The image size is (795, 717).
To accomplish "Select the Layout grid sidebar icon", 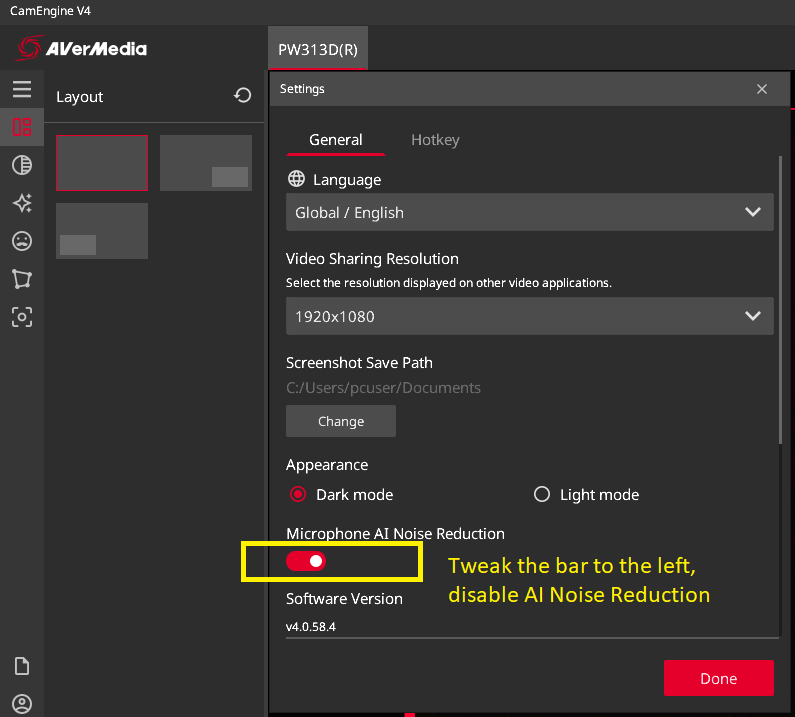I will 22,127.
